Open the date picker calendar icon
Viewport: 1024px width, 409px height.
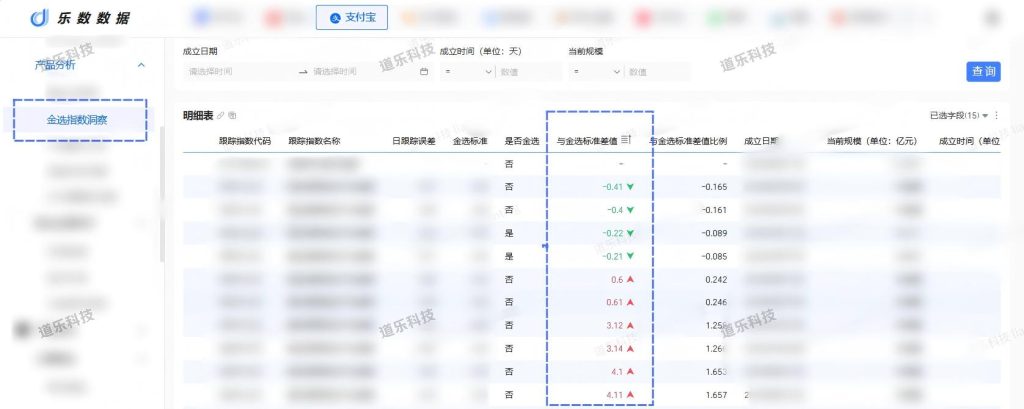coord(424,72)
